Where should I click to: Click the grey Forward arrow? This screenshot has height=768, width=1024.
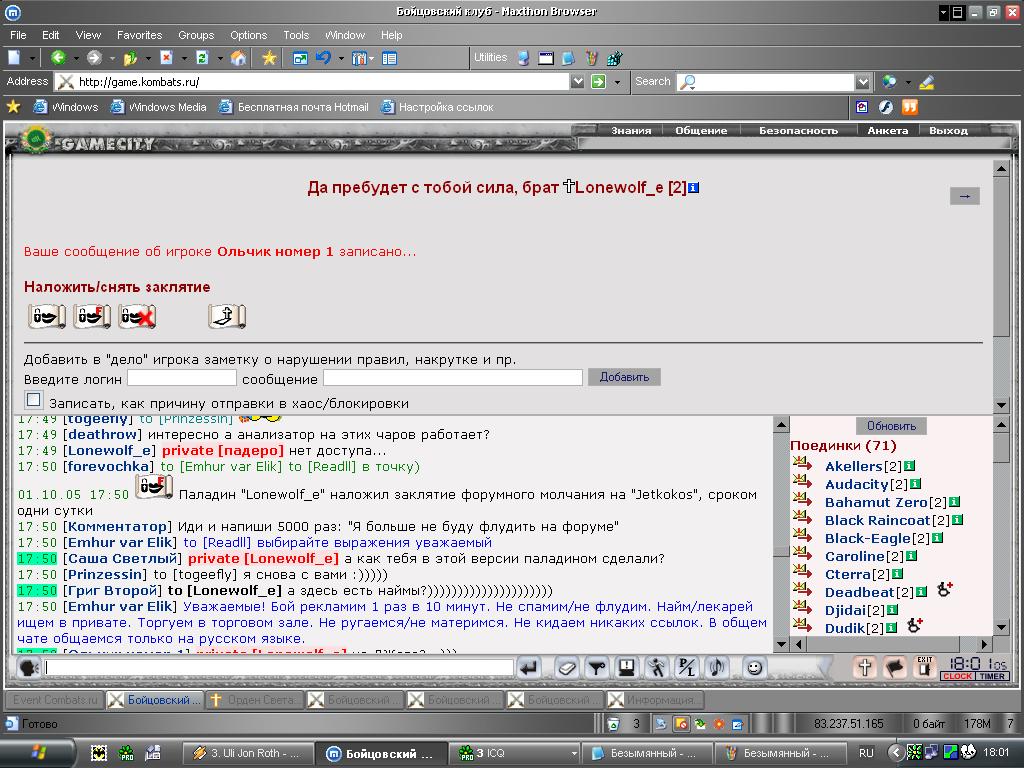pos(94,58)
